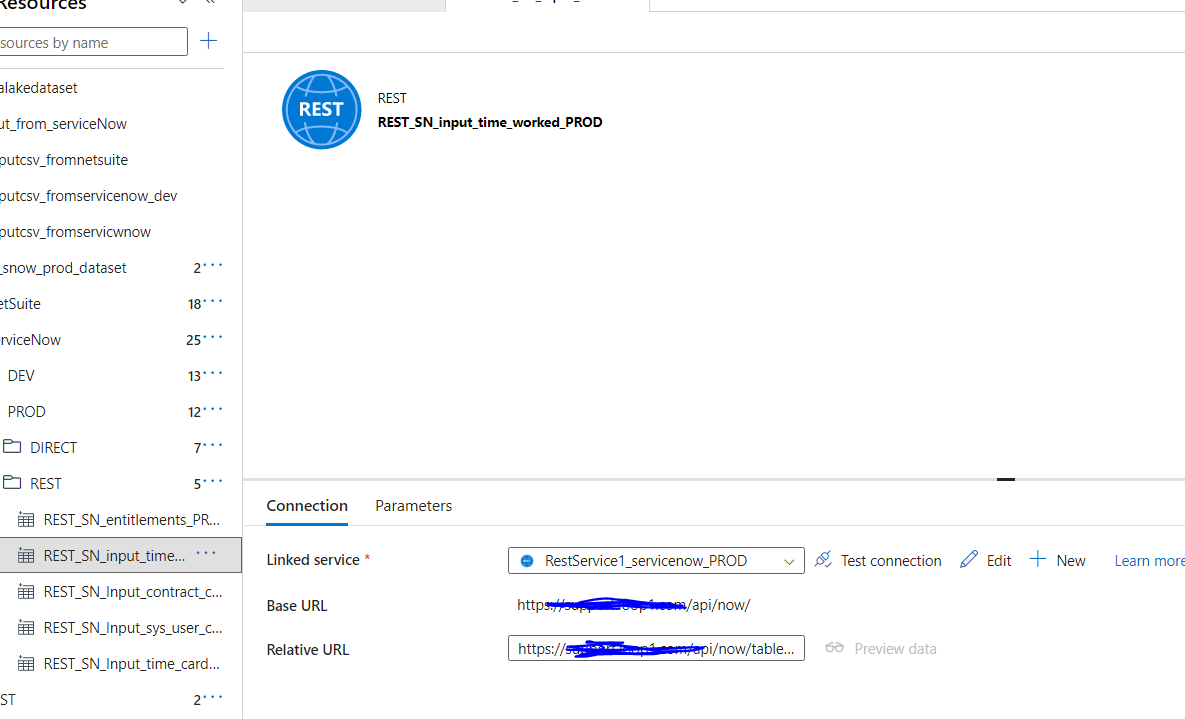Switch to the Parameters tab
Viewport: 1185px width, 719px height.
pyautogui.click(x=413, y=506)
